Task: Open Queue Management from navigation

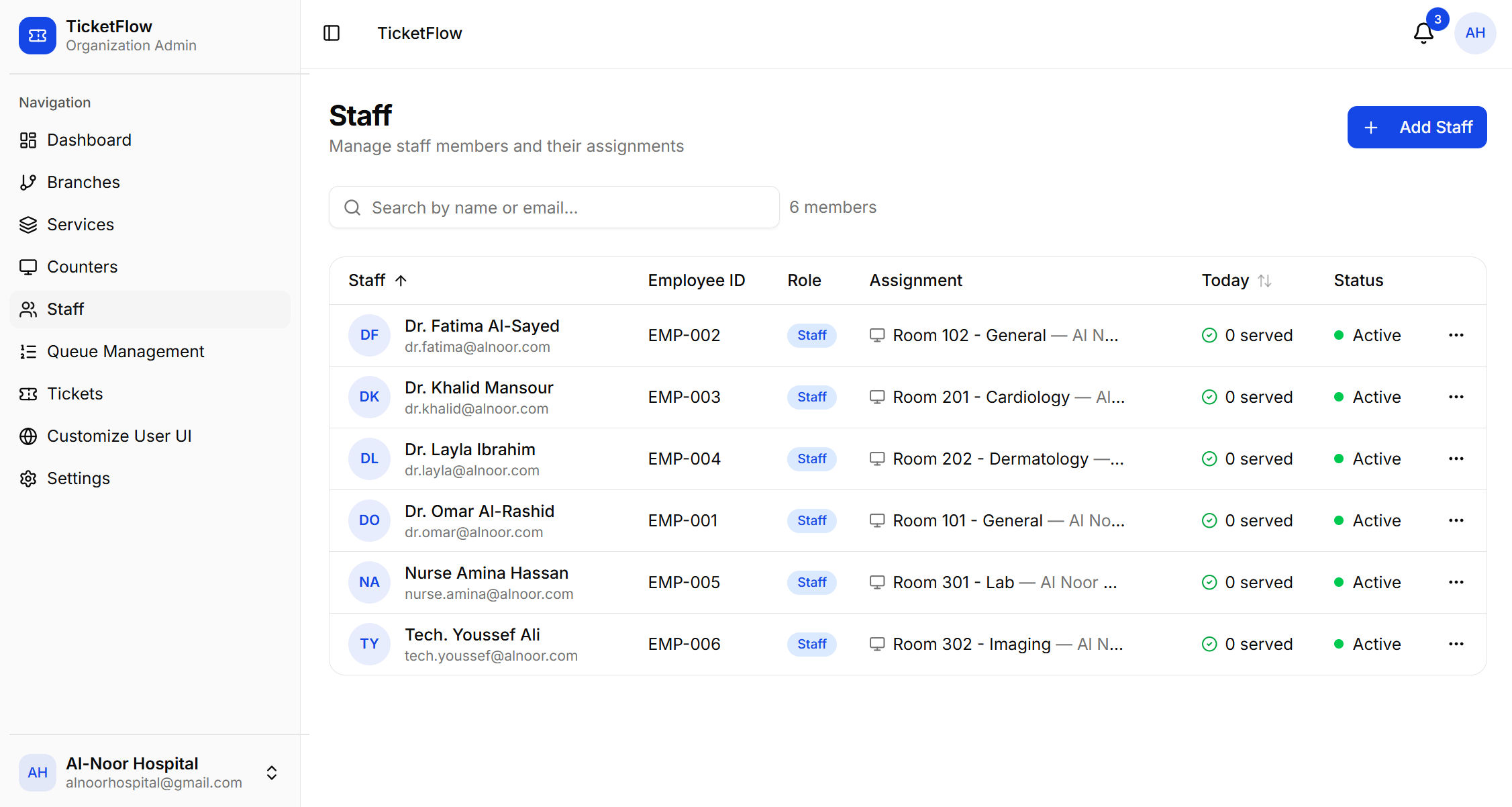Action: 125,351
